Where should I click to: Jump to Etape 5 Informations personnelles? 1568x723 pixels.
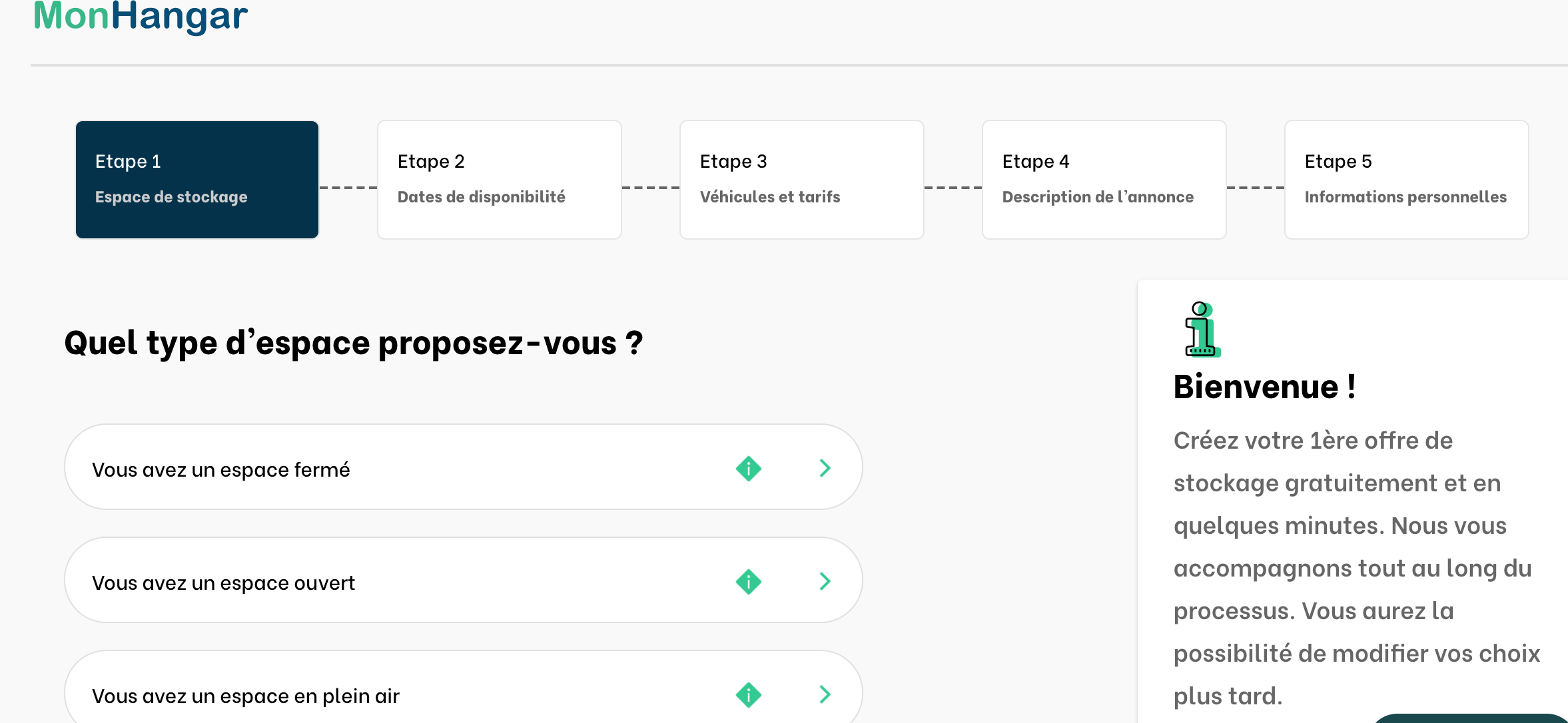pyautogui.click(x=1407, y=180)
